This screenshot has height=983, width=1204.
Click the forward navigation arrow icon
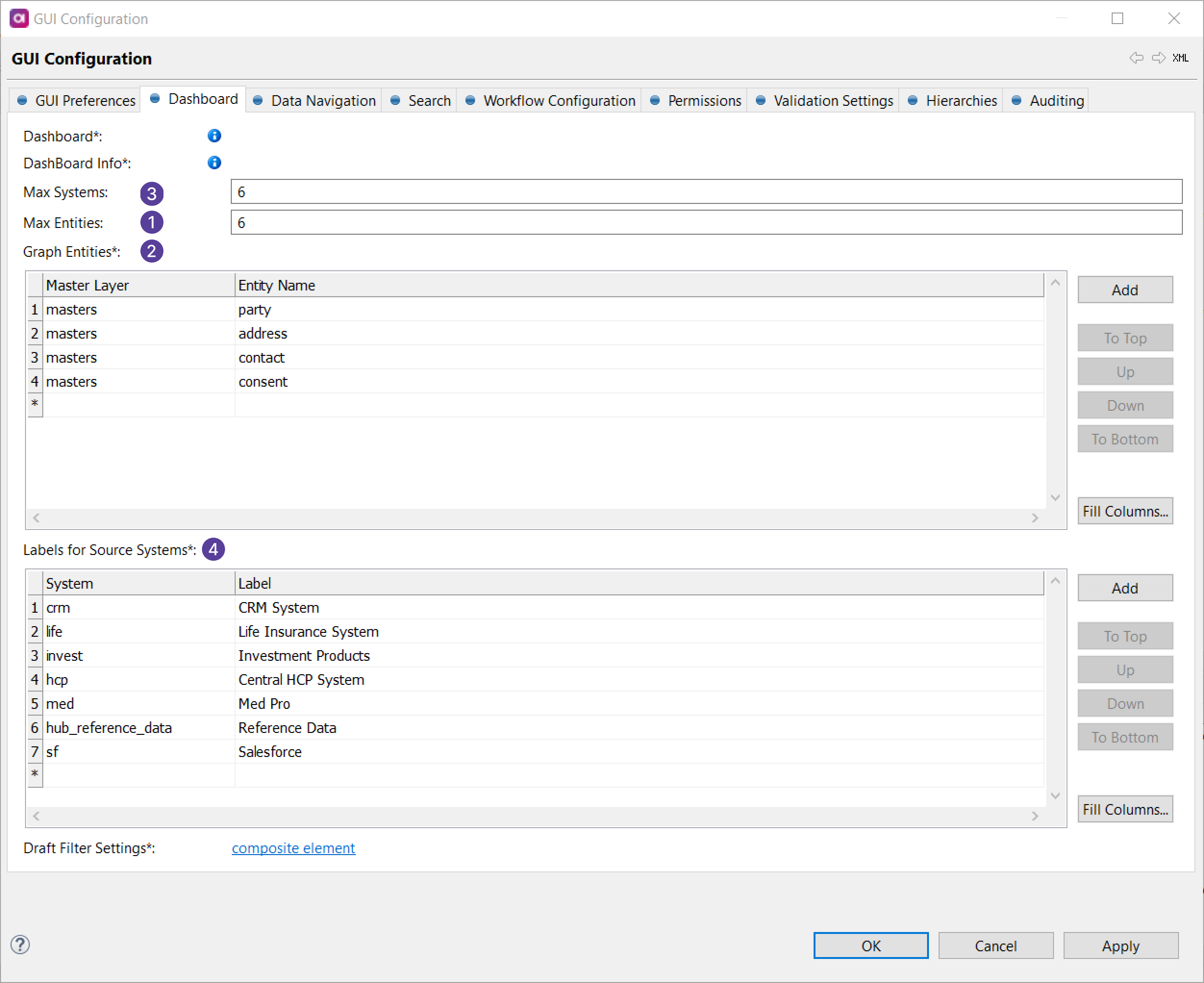tap(1158, 58)
